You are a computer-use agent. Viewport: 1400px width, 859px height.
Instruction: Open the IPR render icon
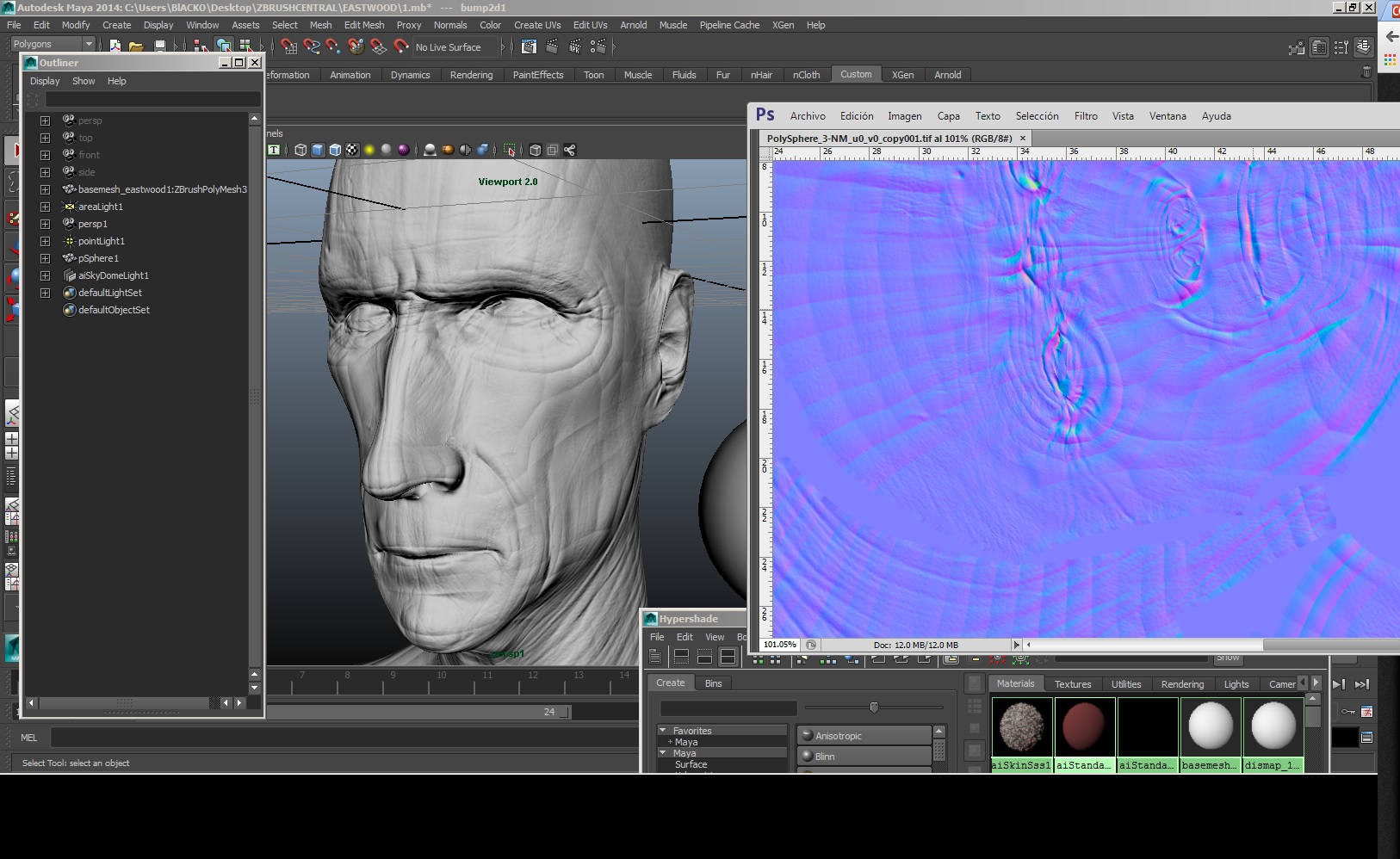pos(574,46)
